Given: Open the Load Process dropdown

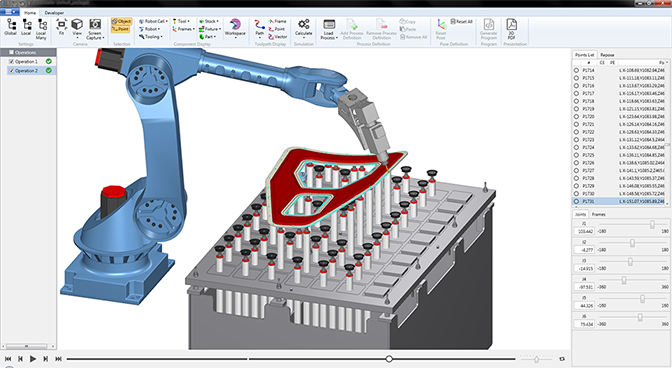Looking at the screenshot, I should [x=329, y=29].
